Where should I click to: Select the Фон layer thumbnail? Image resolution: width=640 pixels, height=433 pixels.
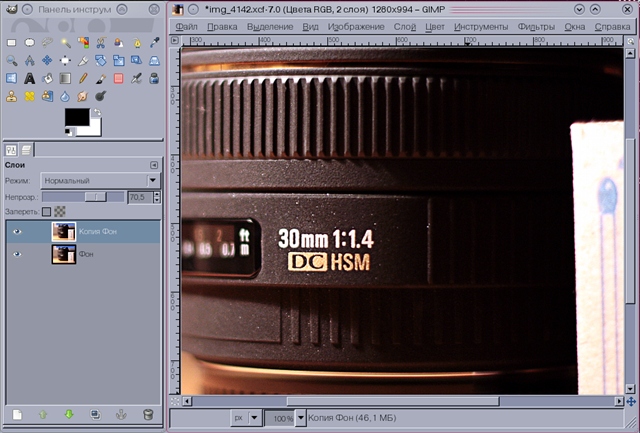[63, 255]
